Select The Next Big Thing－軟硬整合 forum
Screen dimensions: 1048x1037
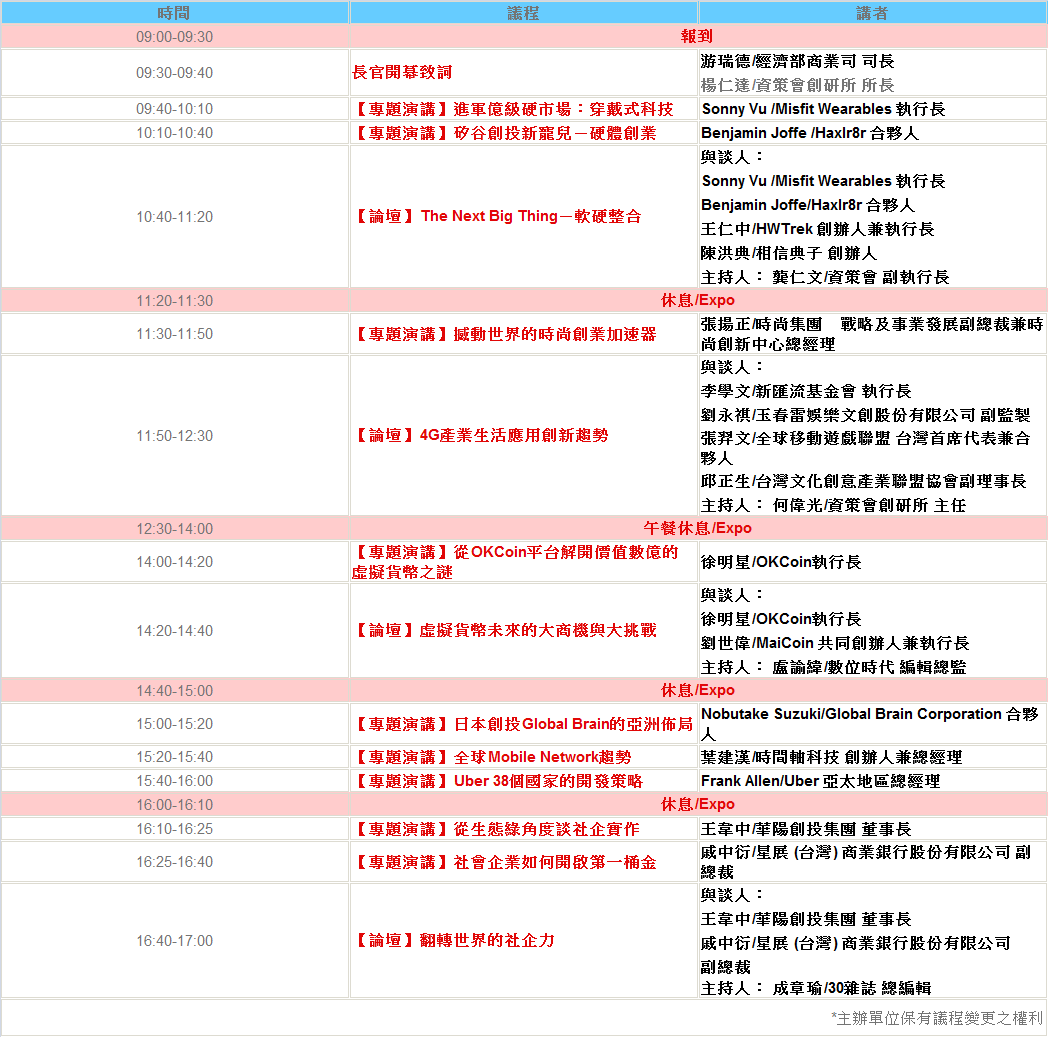(498, 216)
